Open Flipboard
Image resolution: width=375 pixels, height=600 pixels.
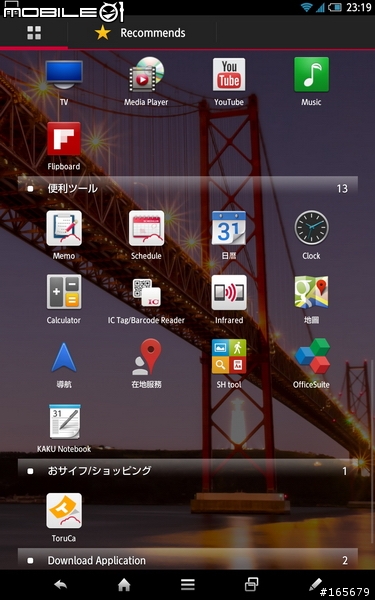pyautogui.click(x=64, y=139)
